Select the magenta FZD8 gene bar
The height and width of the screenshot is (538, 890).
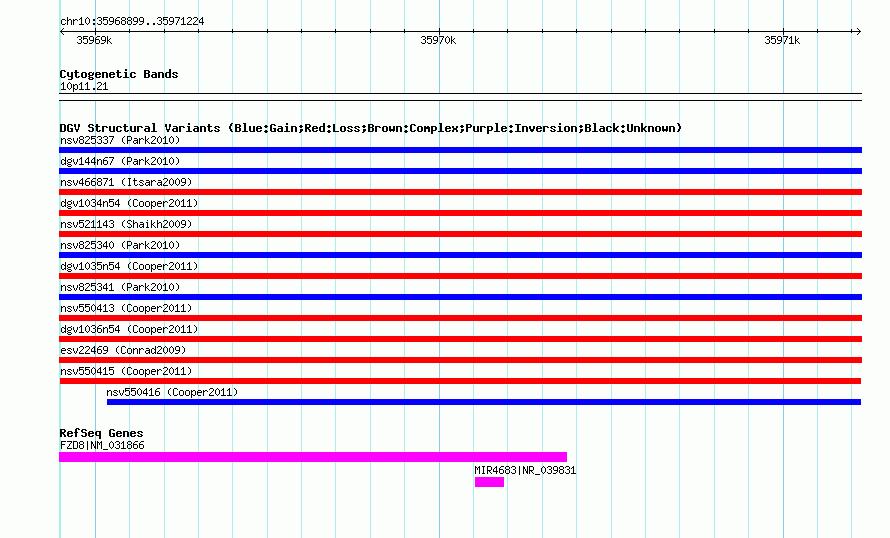(313, 457)
